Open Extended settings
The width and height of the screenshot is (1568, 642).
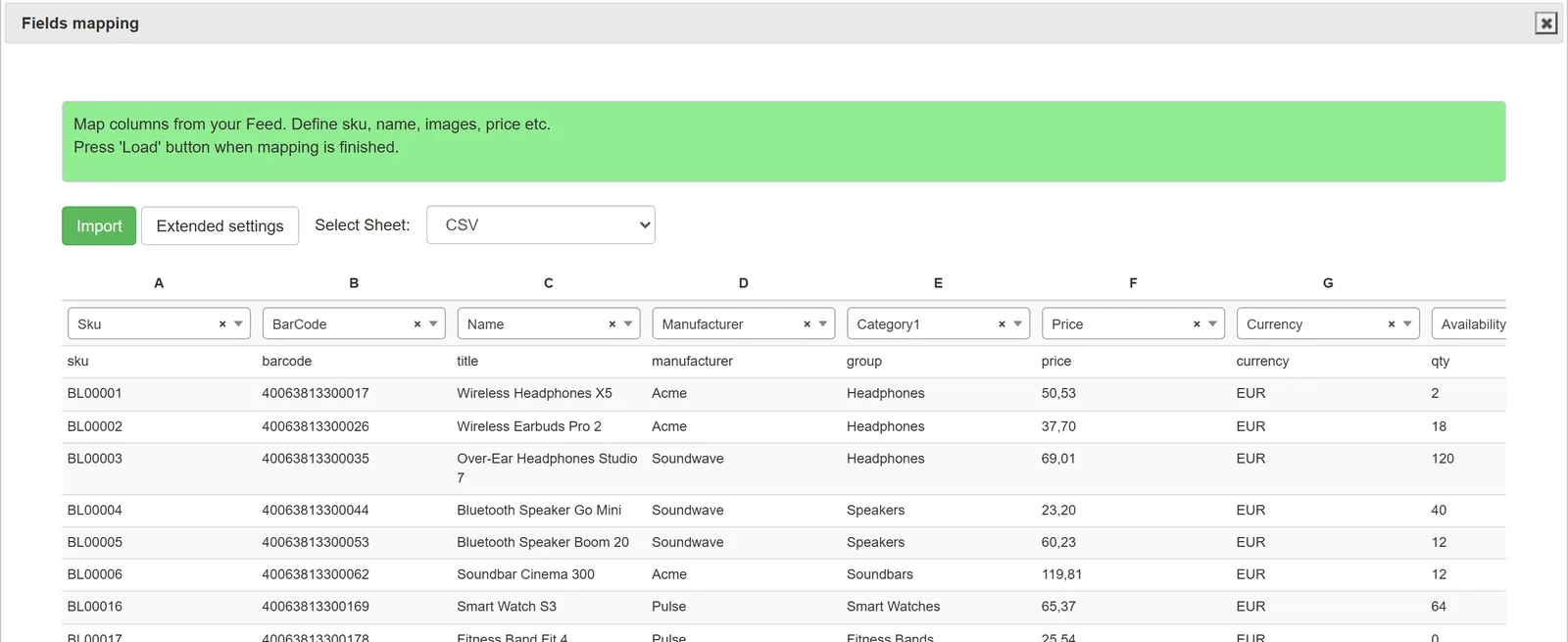pos(220,225)
